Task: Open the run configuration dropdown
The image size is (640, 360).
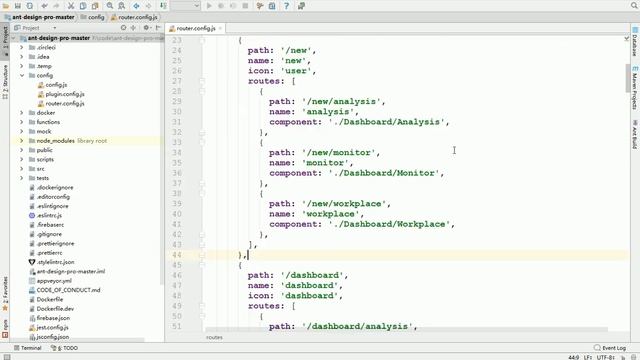Action: pyautogui.click(x=185, y=6)
